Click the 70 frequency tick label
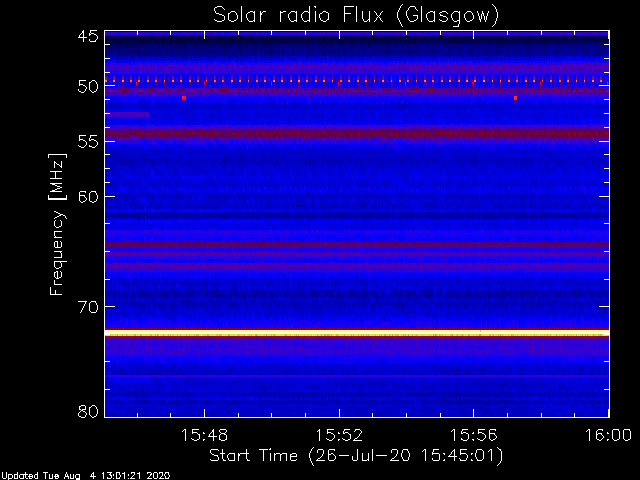640x480 pixels. pos(88,307)
